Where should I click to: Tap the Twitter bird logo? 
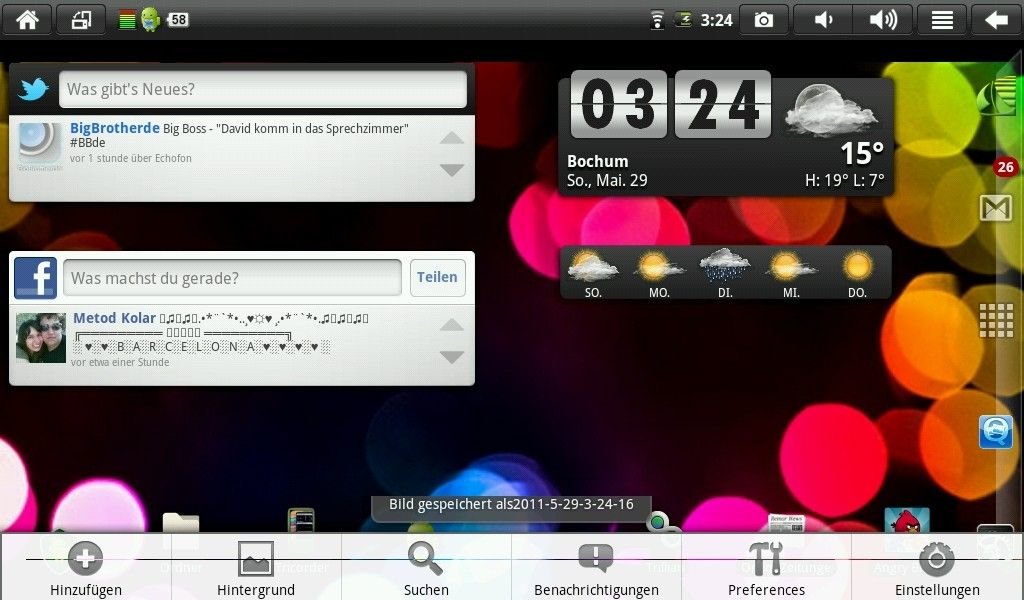(x=33, y=89)
